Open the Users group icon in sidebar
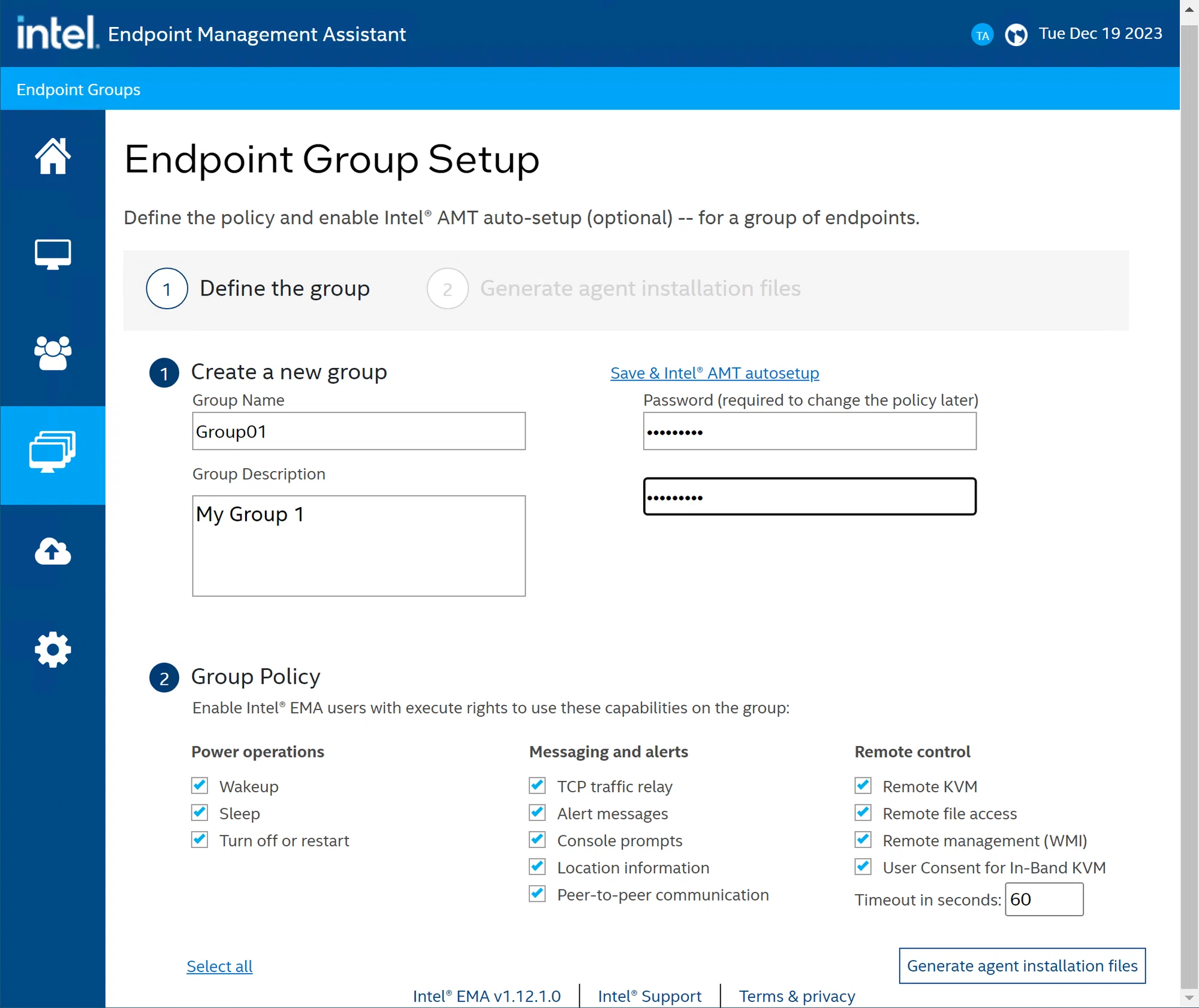1199x1008 pixels. [53, 353]
